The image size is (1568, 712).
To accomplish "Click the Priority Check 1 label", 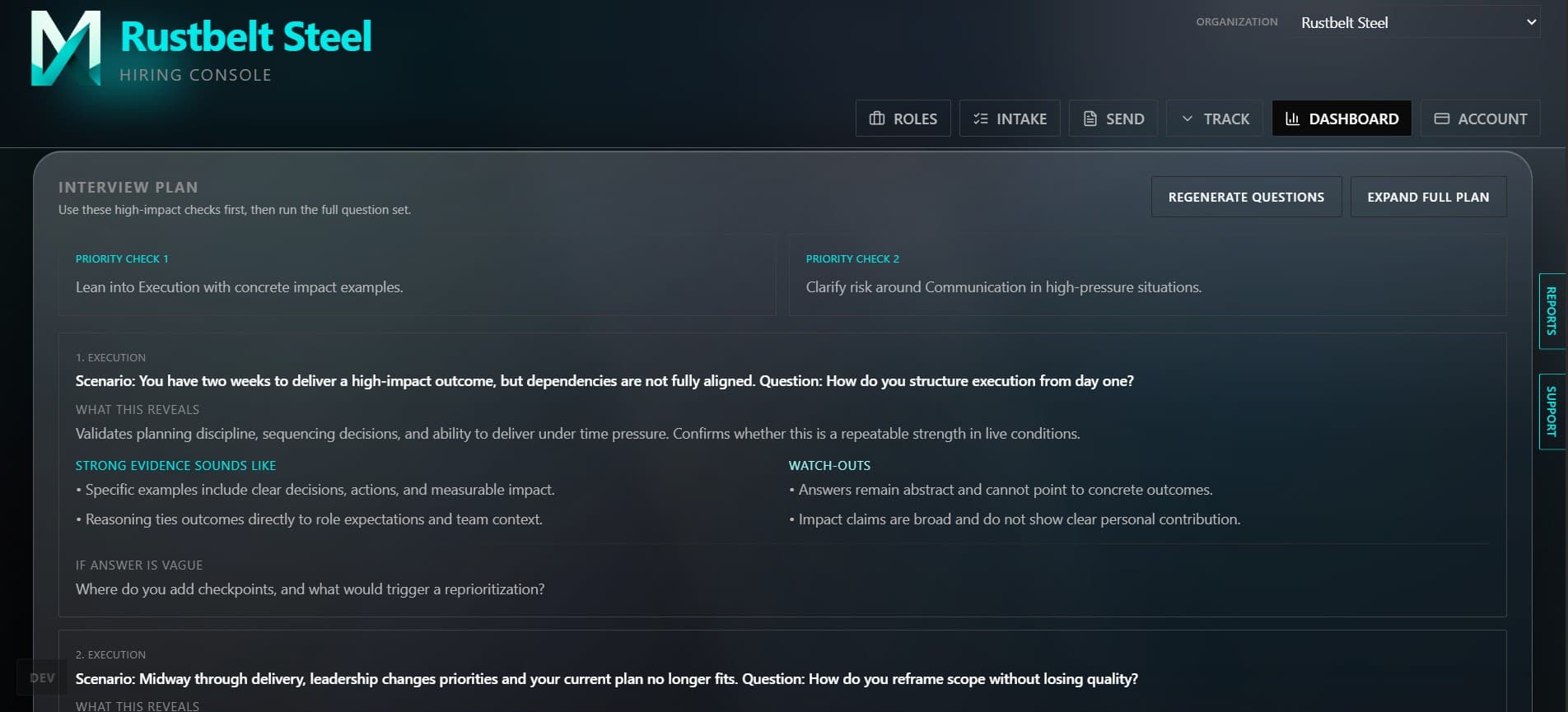I will tap(122, 258).
